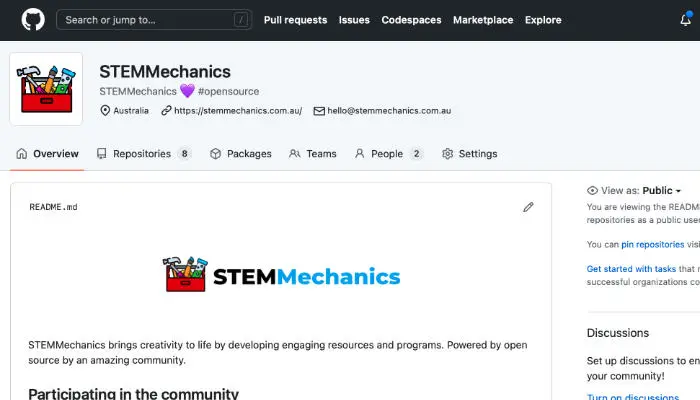Visit the stemmechanics.com.au website link
Screen dimensions: 700x400
(x=238, y=111)
